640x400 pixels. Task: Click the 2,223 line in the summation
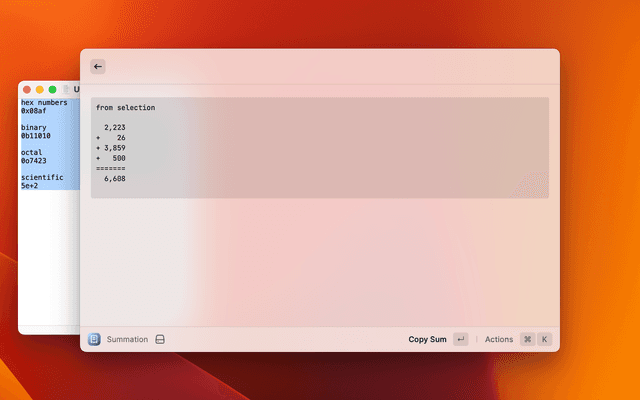point(114,128)
